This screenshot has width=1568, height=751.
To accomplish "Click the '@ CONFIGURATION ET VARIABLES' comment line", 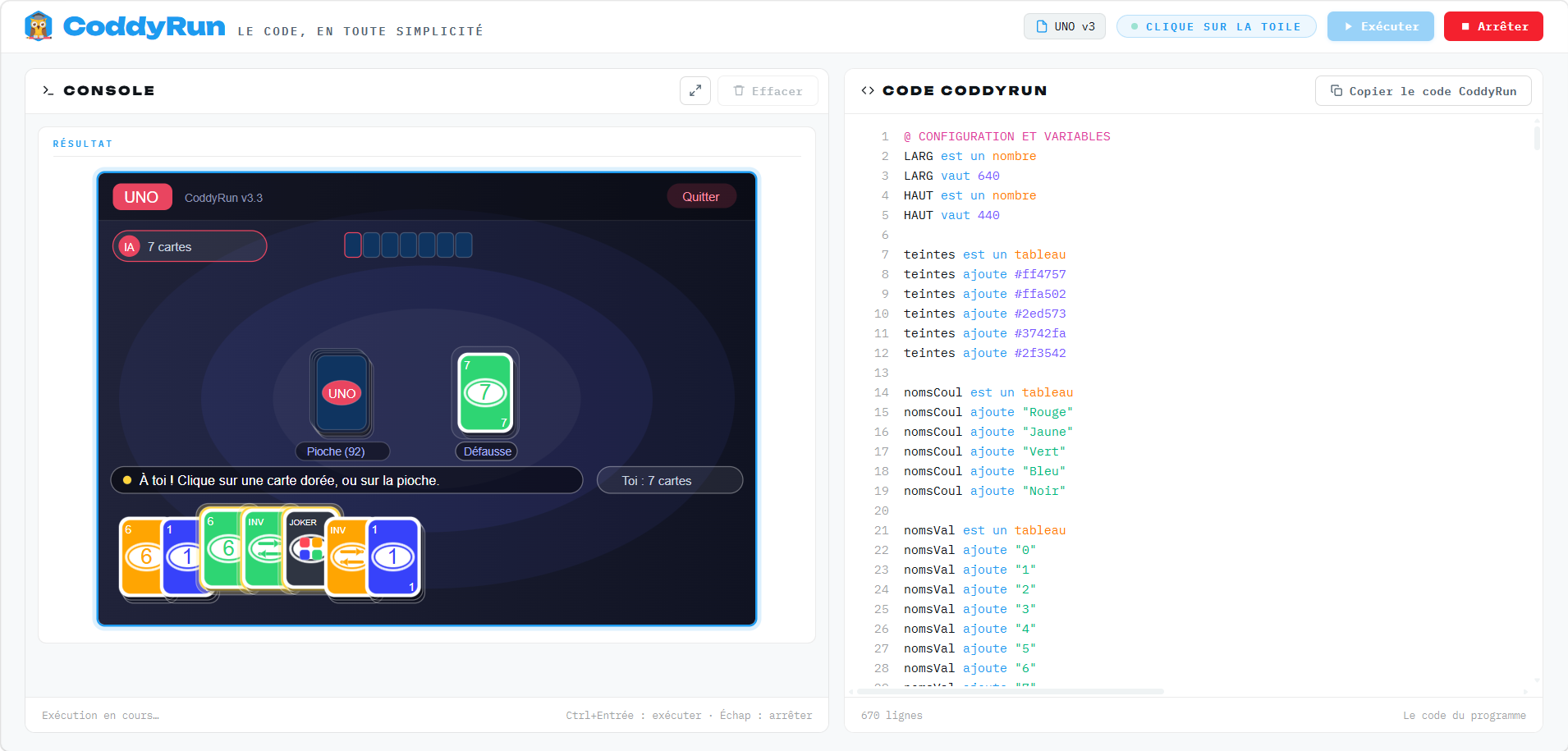I will 1006,136.
